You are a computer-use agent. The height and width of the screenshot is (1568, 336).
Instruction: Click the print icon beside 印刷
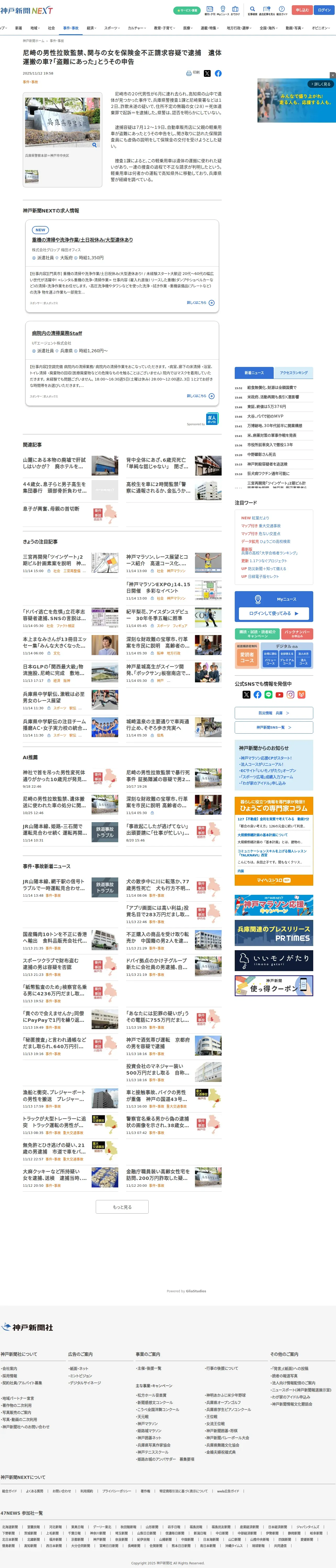click(189, 73)
